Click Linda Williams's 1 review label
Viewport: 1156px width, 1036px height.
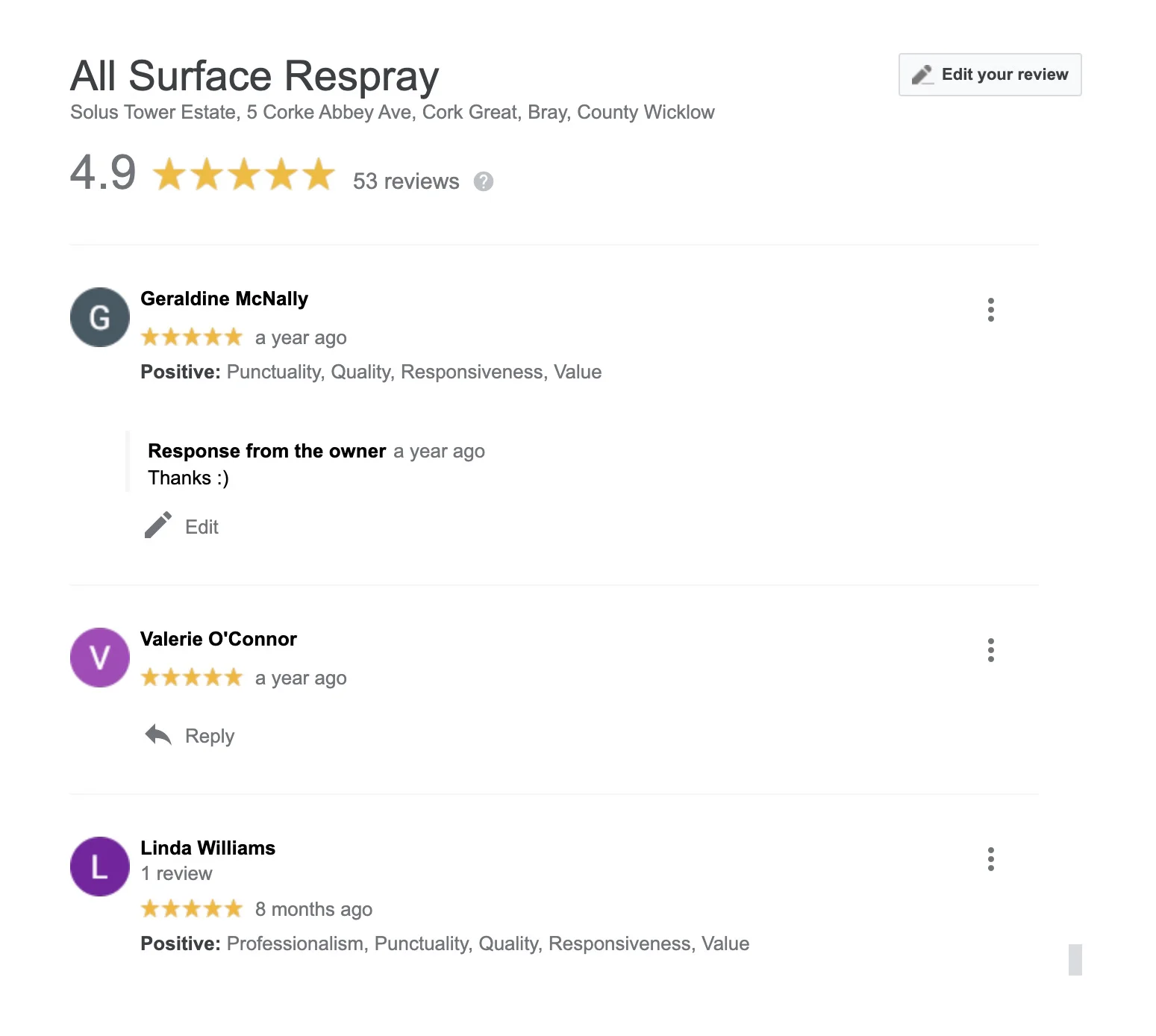click(177, 873)
